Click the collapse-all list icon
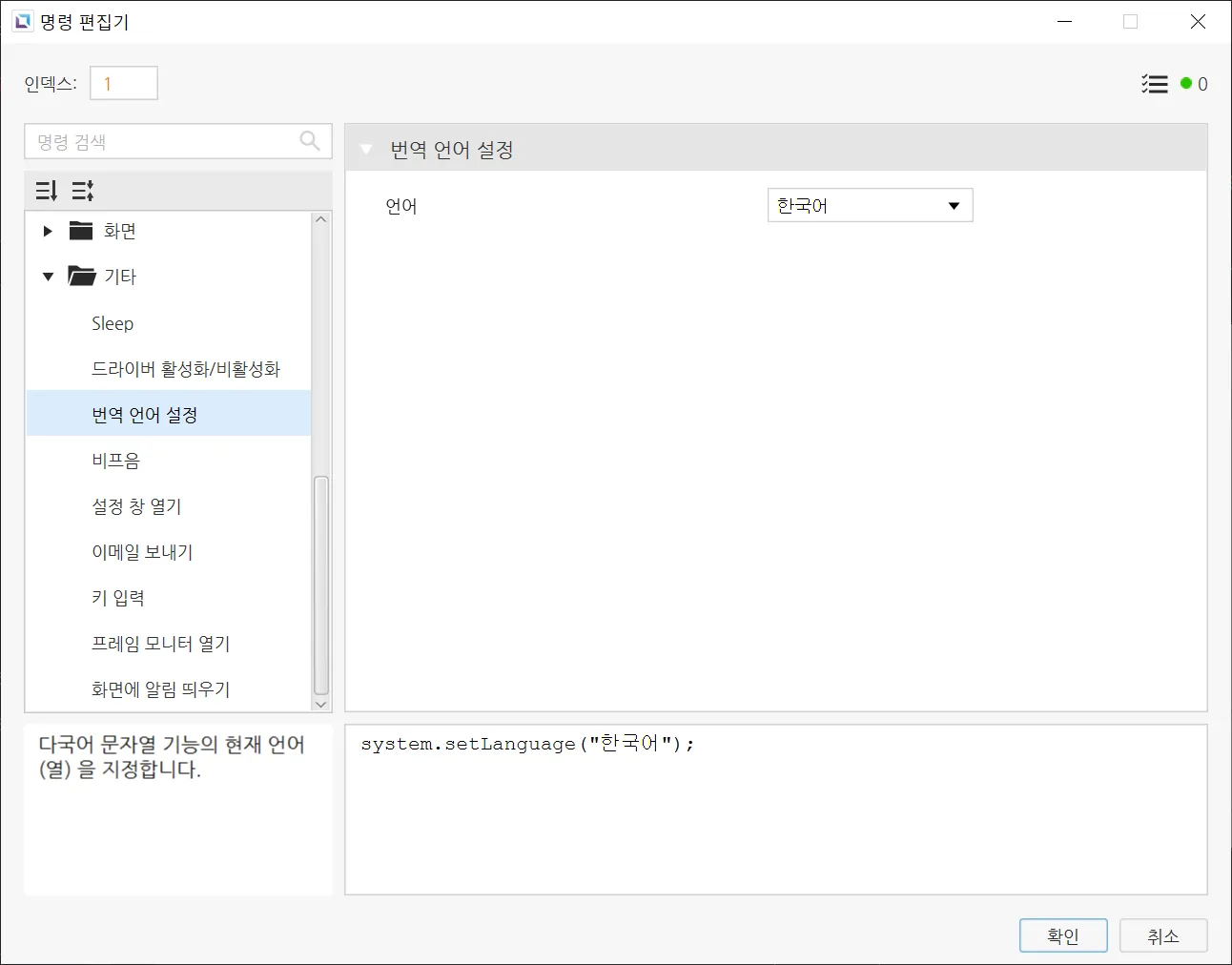 tap(83, 191)
